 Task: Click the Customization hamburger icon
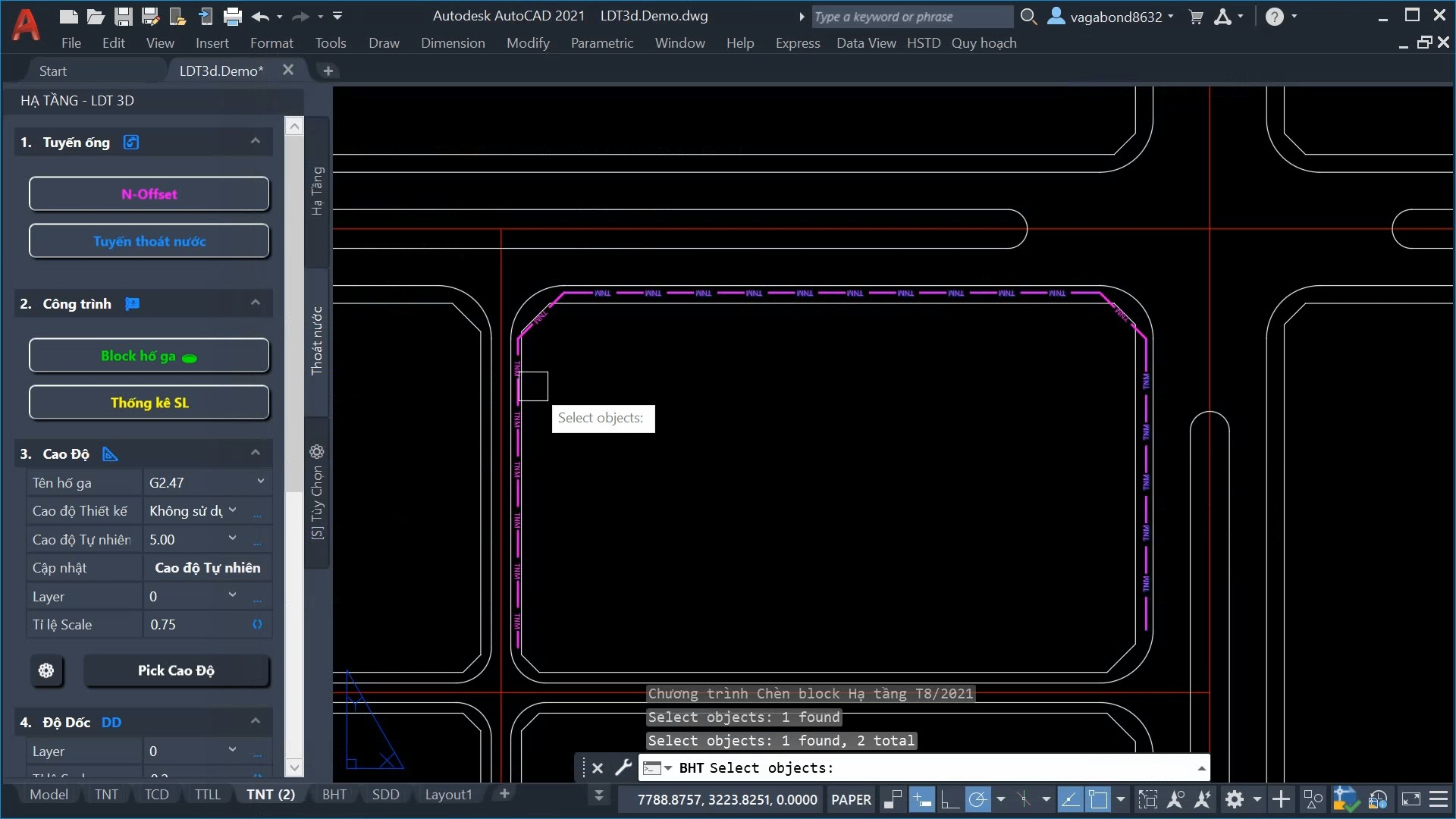pos(1439,799)
